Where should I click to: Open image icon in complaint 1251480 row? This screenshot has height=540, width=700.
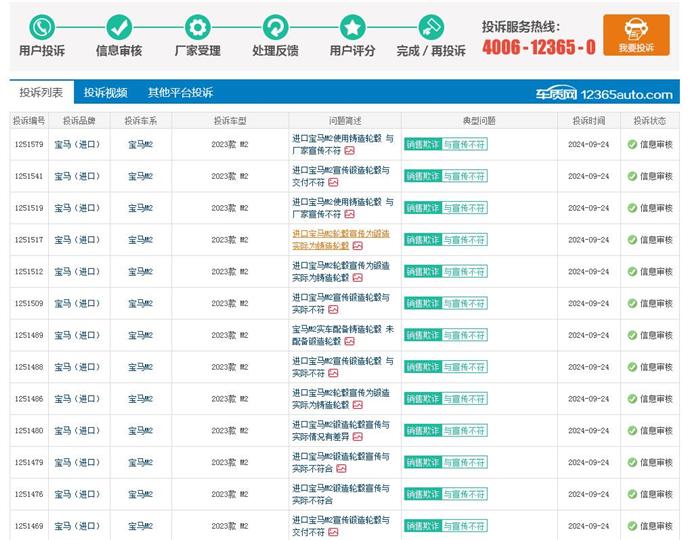(358, 437)
